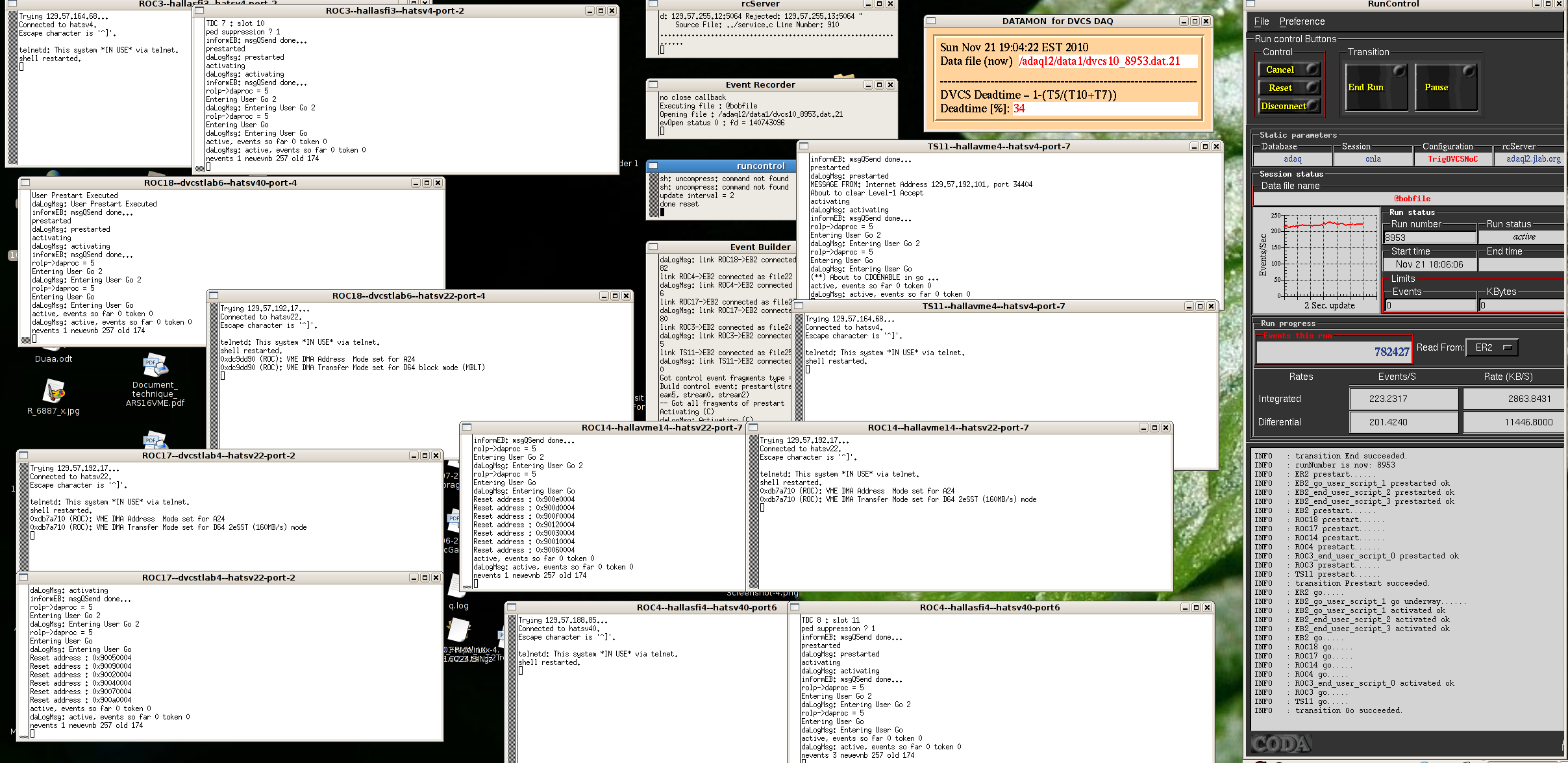Click the scrollbar of the runcontrol terminal window

tap(653, 195)
